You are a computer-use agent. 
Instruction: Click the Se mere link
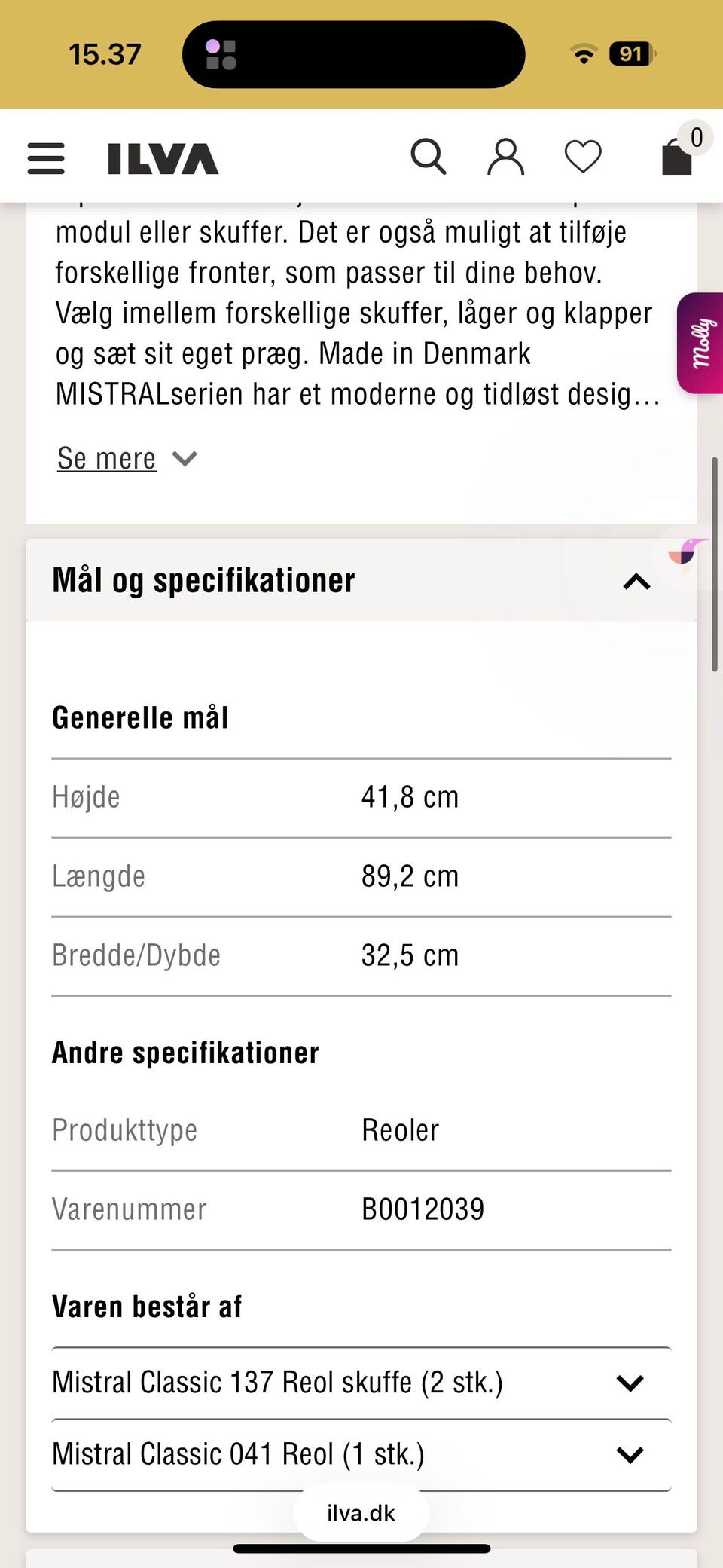pos(106,458)
